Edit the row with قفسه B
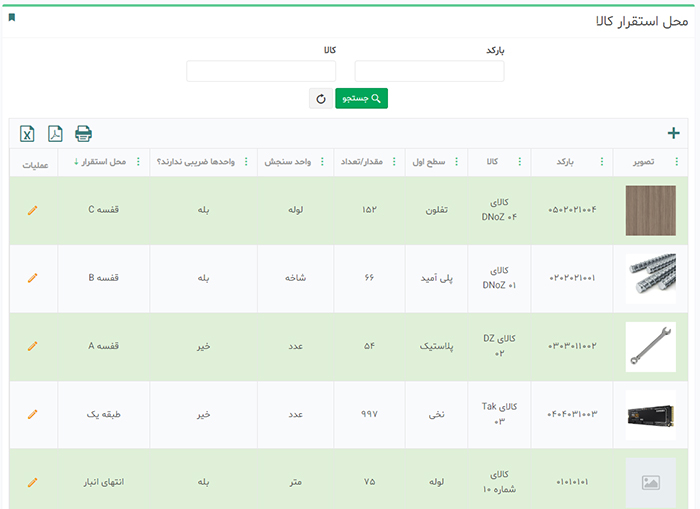Image resolution: width=700 pixels, height=509 pixels. pyautogui.click(x=33, y=278)
